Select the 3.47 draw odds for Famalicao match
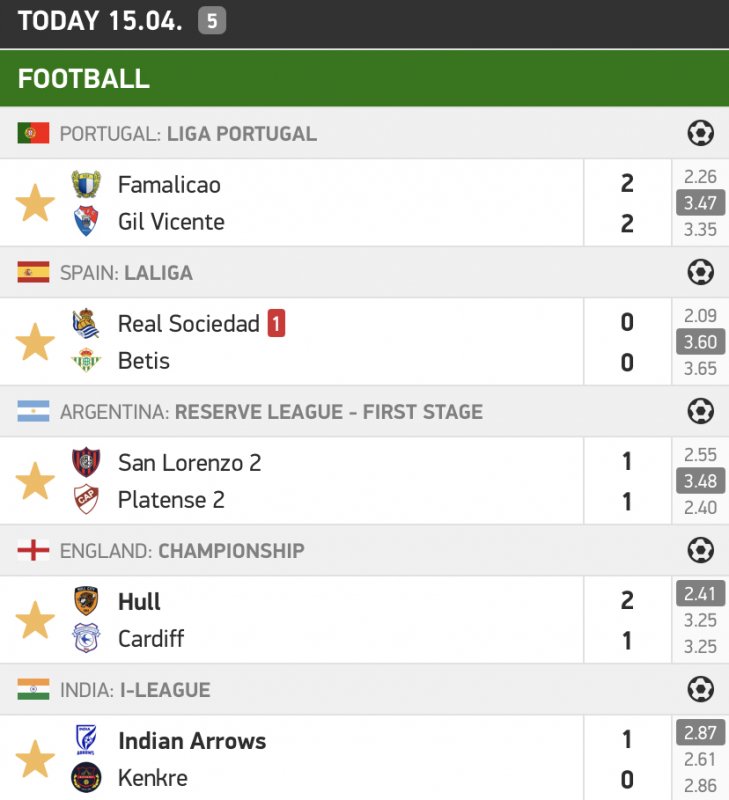 coord(700,203)
